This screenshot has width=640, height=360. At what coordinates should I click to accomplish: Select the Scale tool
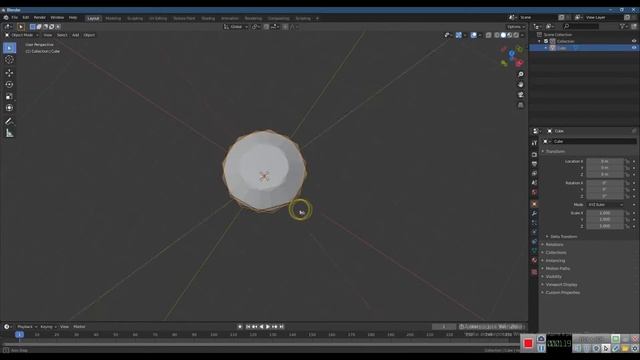(x=9, y=96)
